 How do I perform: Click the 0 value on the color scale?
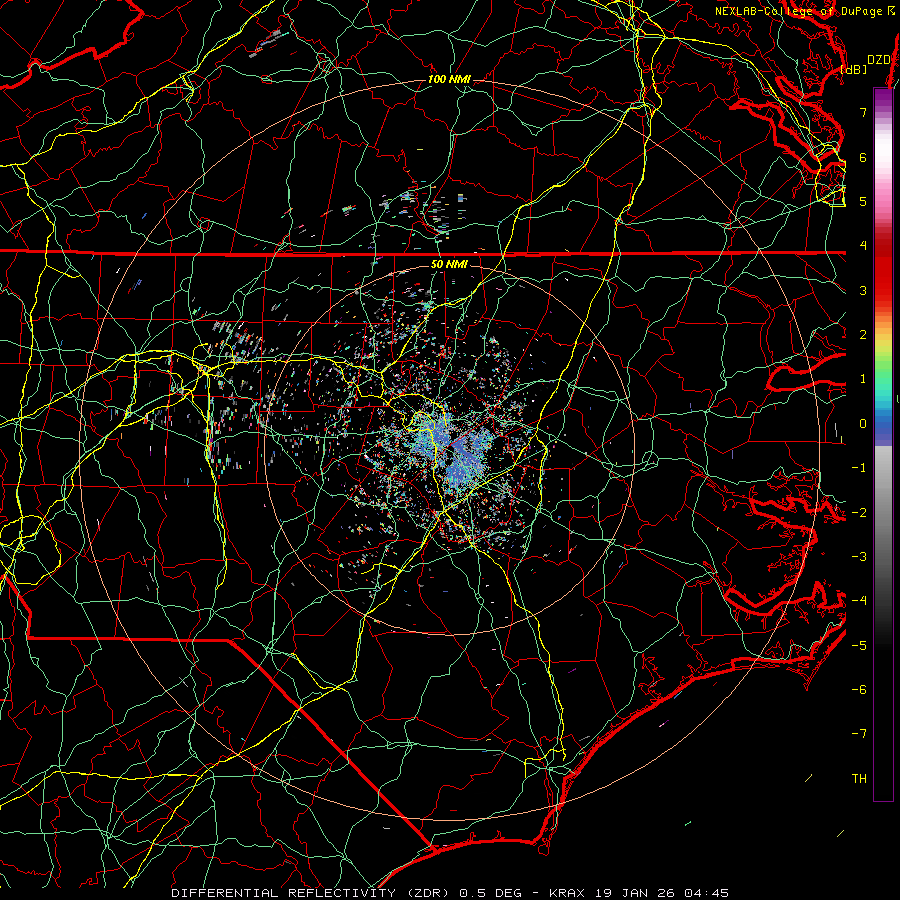[x=863, y=424]
